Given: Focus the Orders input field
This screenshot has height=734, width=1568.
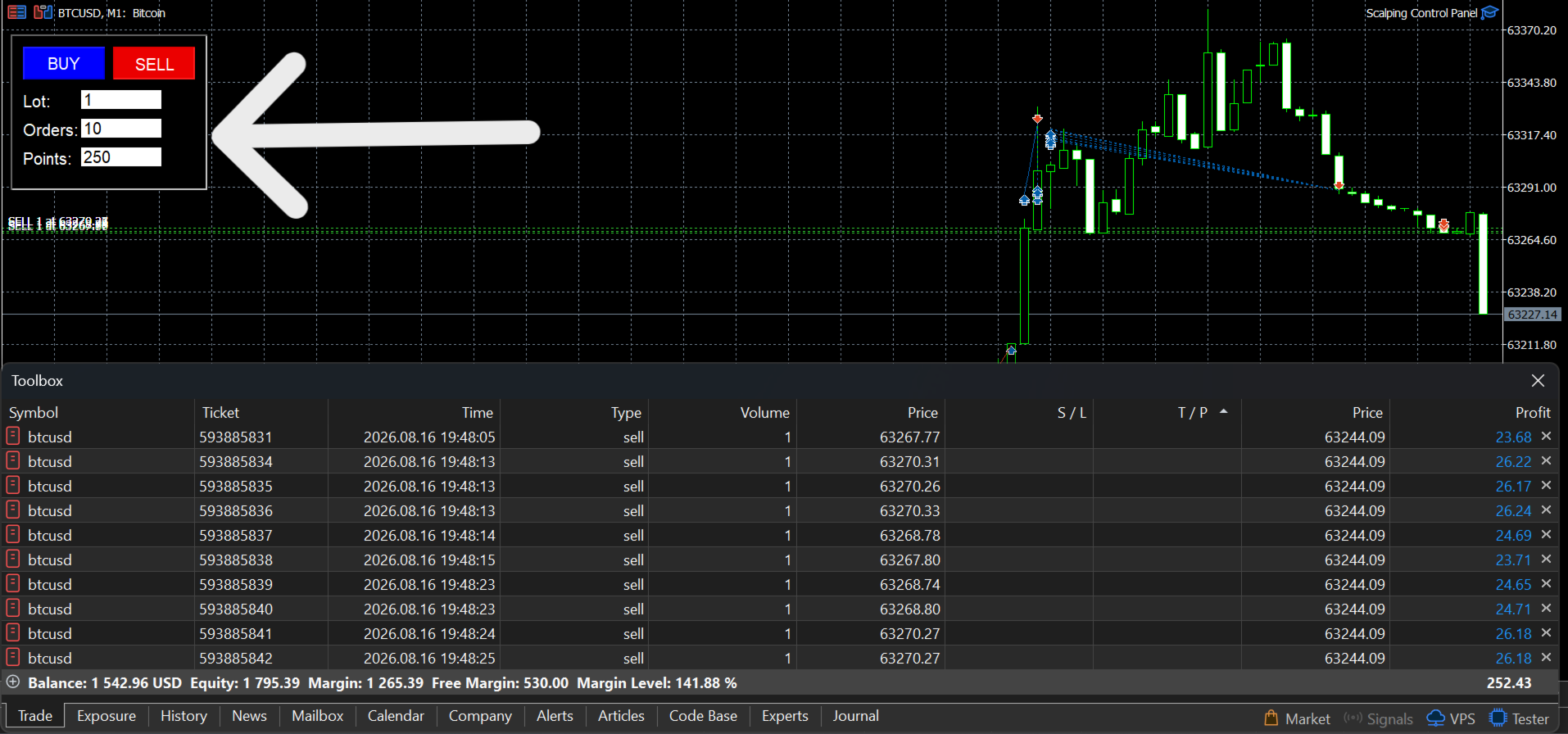Looking at the screenshot, I should click(x=121, y=129).
